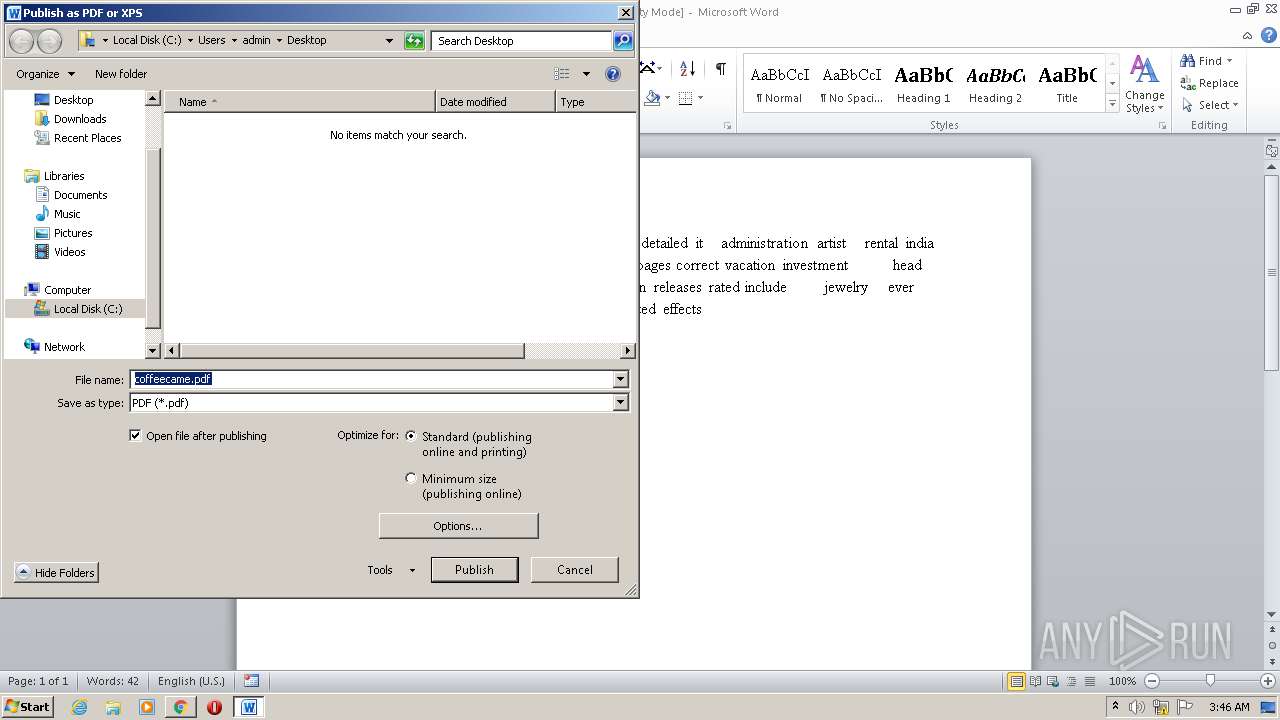Expand the view options dropdown arrow

click(586, 74)
